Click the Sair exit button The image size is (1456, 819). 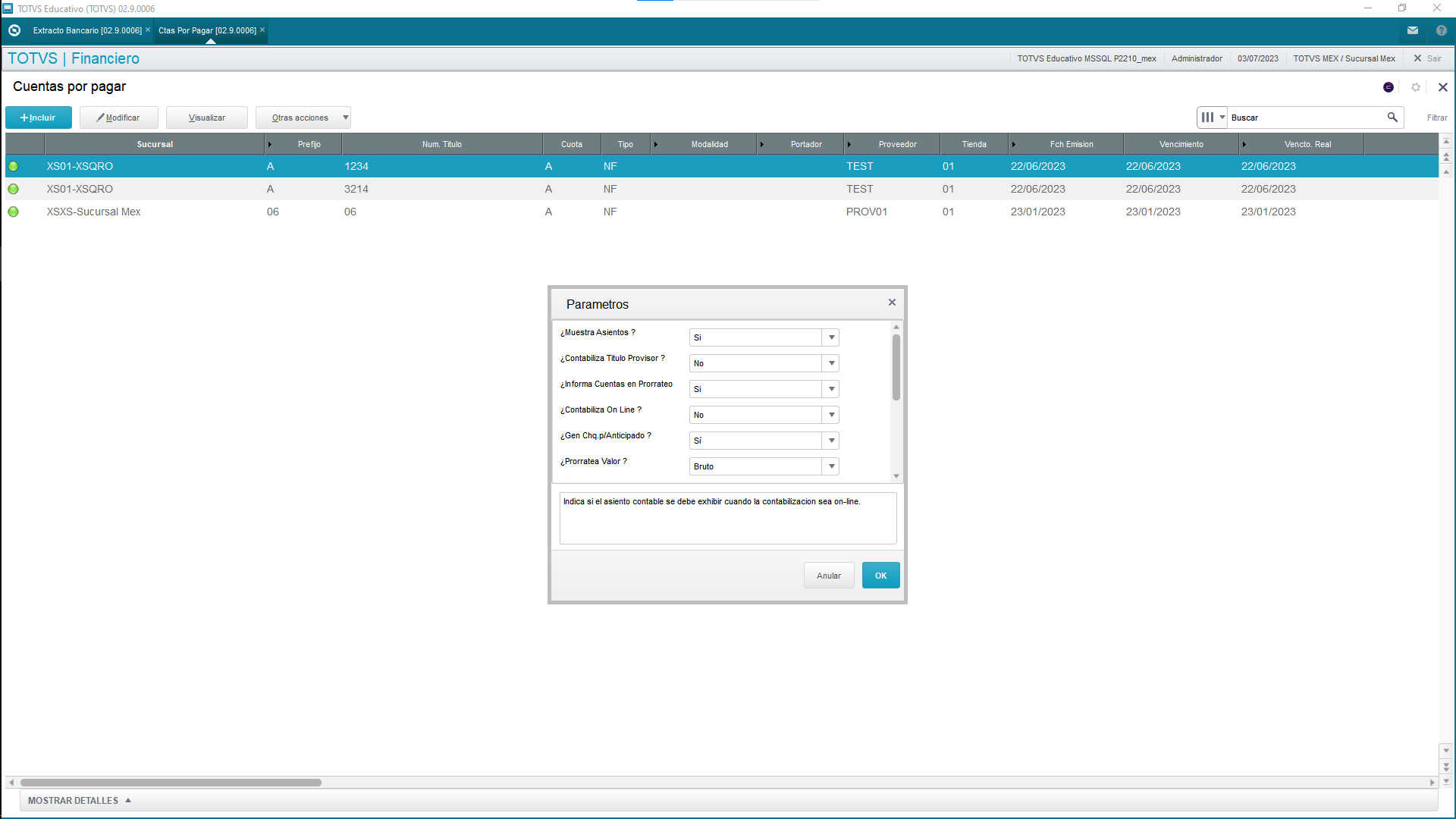coord(1427,58)
